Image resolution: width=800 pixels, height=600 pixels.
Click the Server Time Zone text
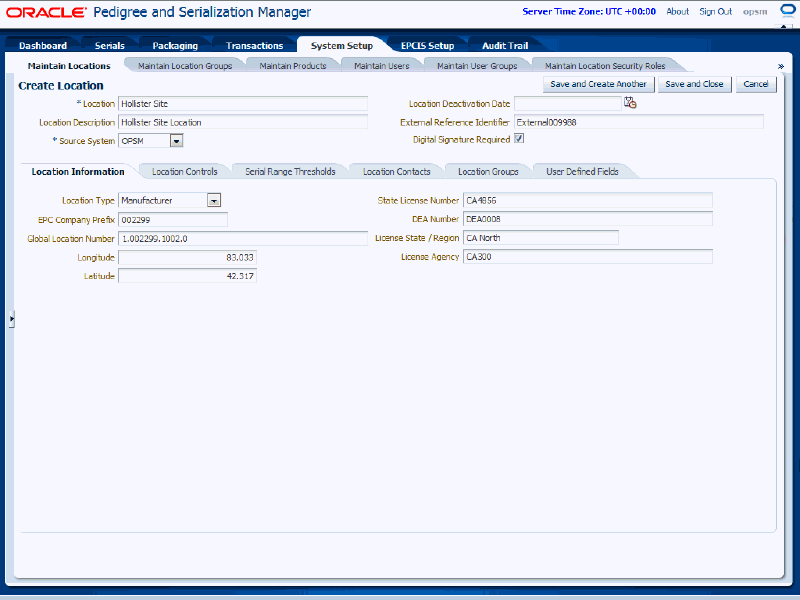(x=589, y=12)
